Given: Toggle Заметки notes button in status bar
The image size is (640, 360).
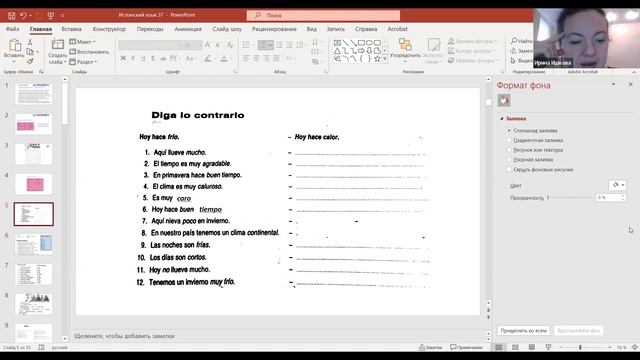Looking at the screenshot, I should [x=430, y=347].
